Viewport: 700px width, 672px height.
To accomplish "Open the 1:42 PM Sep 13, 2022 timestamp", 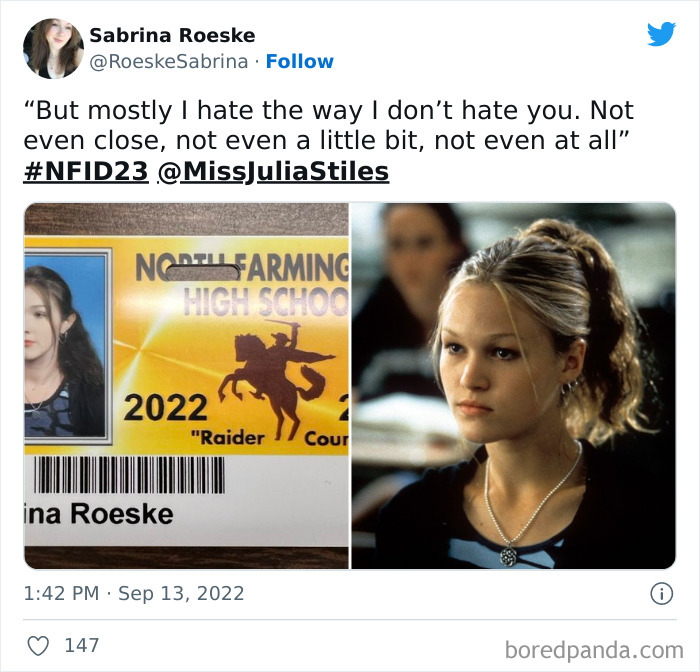I will click(134, 593).
